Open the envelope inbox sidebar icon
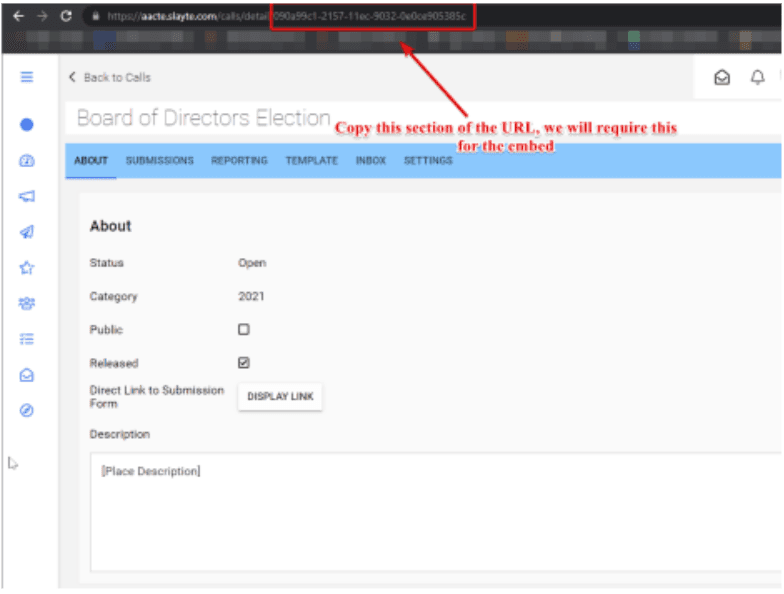The width and height of the screenshot is (784, 594). click(x=26, y=375)
